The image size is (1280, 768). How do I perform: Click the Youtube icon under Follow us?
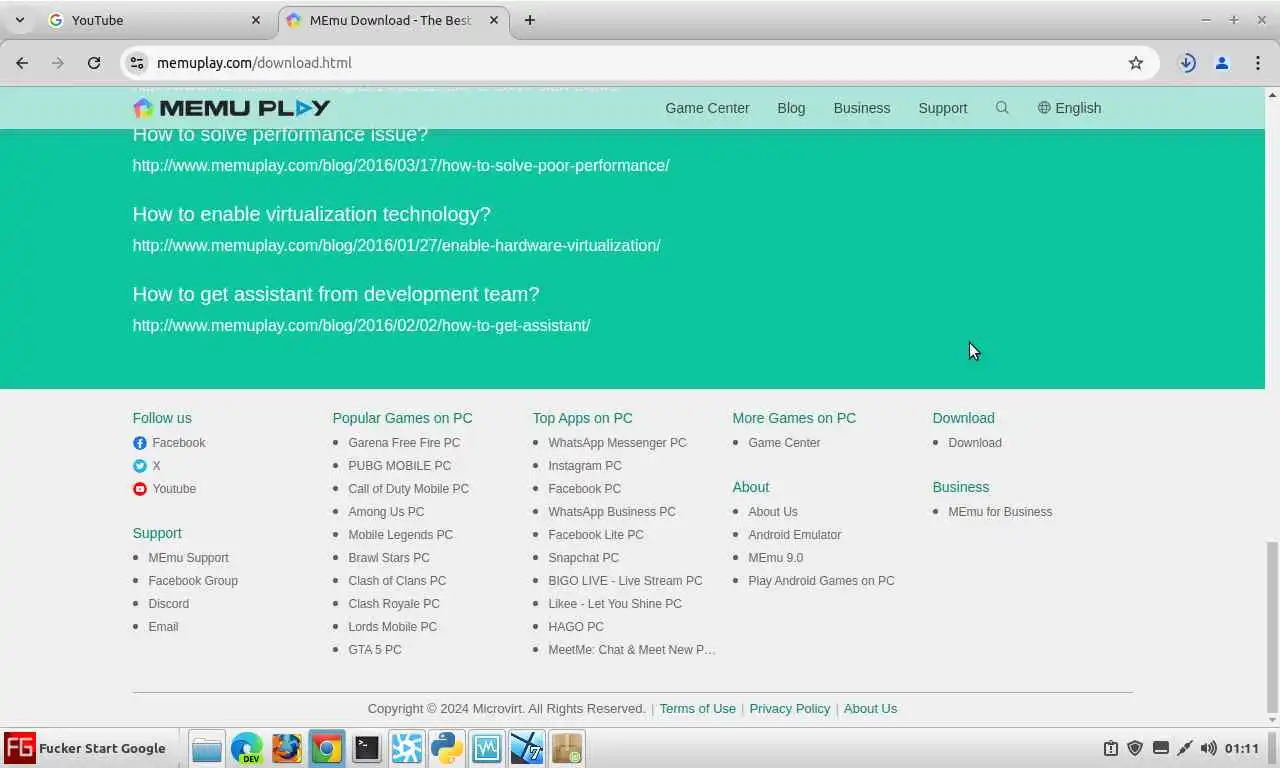[x=140, y=489]
